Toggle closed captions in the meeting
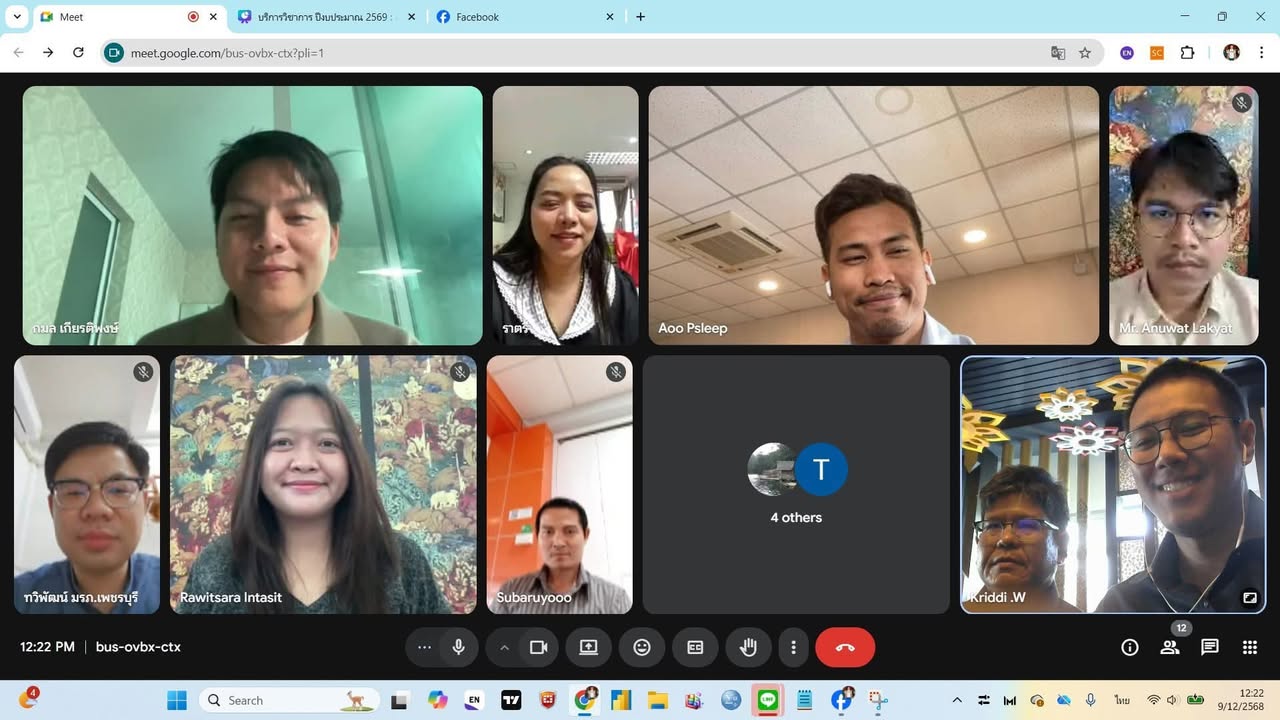The image size is (1280, 720). click(x=695, y=647)
